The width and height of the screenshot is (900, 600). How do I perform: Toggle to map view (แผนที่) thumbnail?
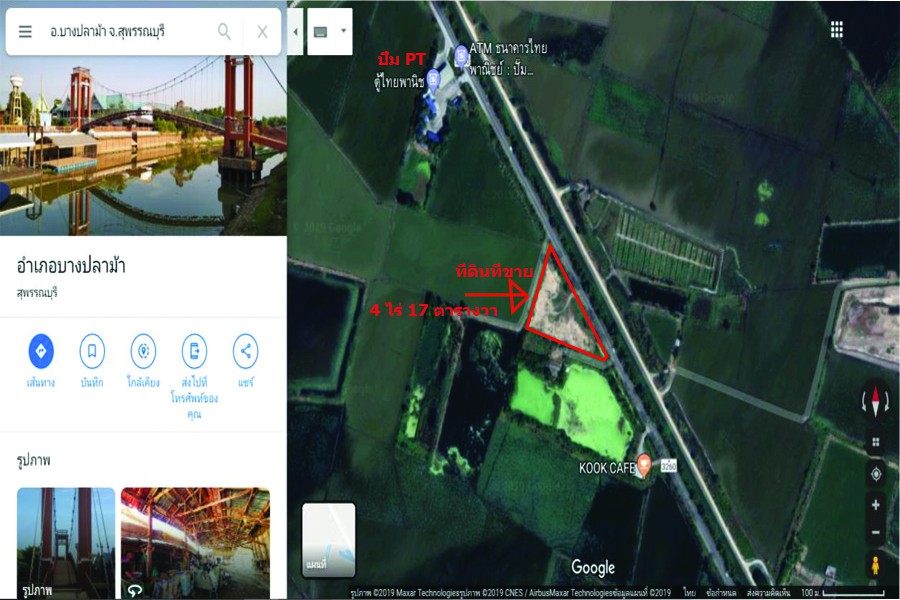[329, 540]
